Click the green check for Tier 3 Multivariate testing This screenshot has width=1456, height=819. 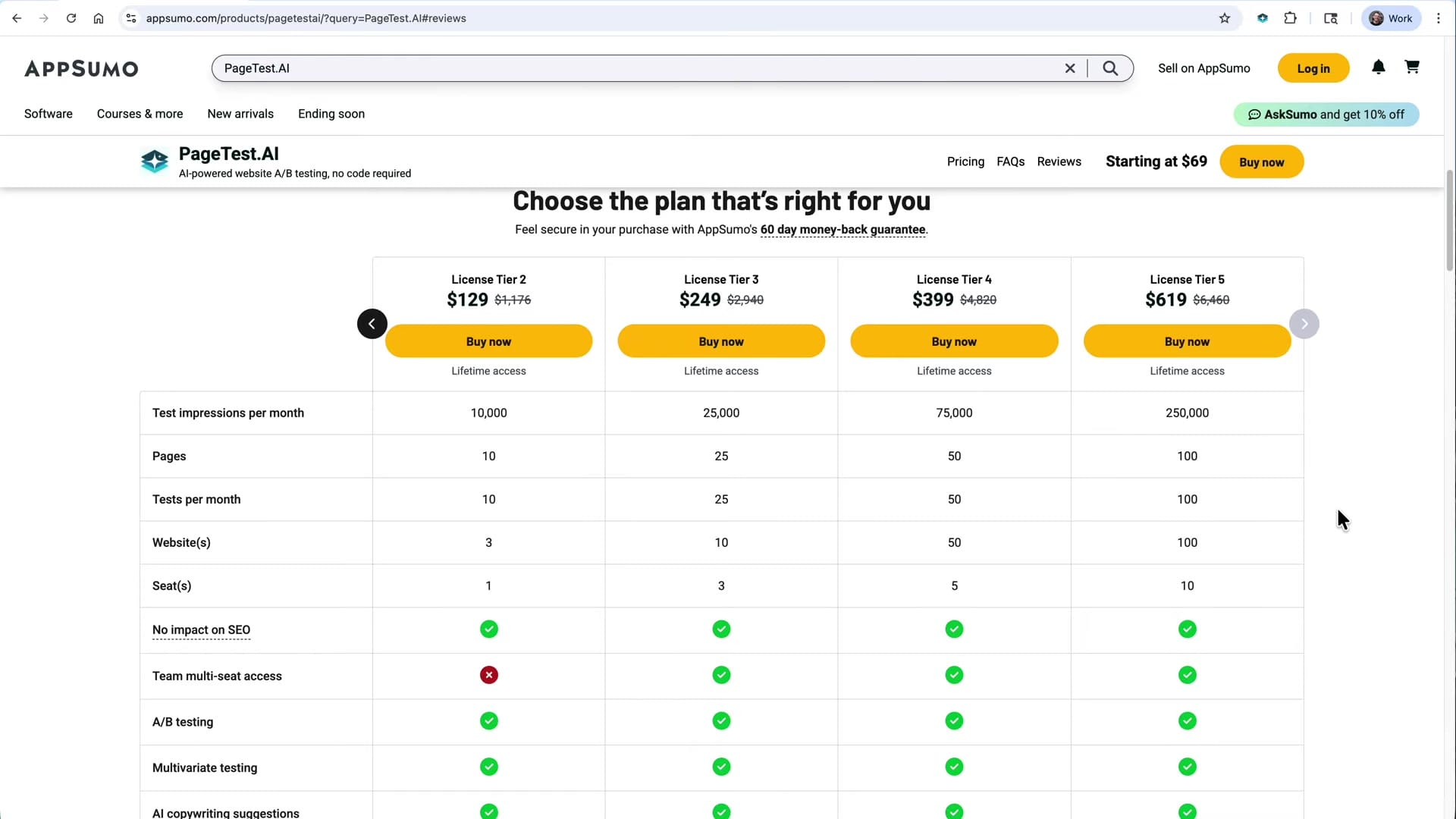click(x=721, y=767)
